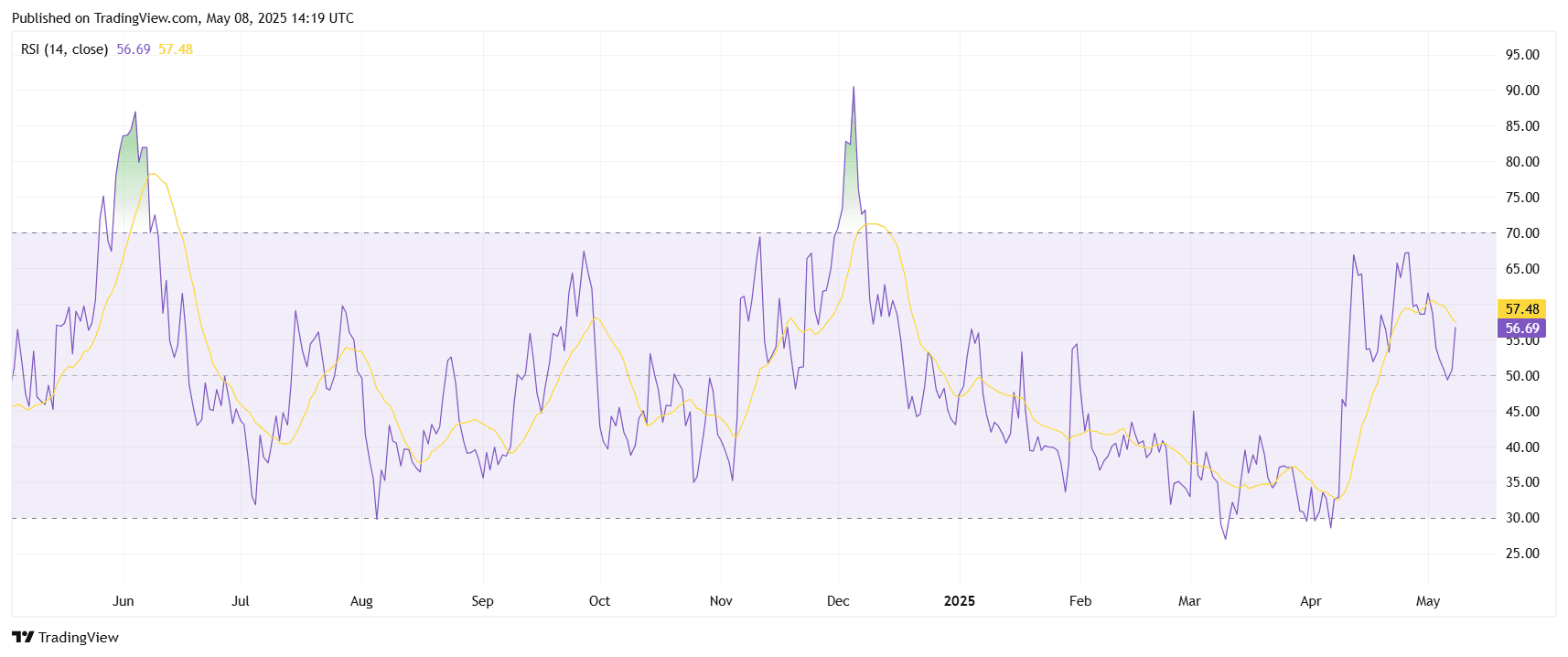
Task: Click the purple 56.69 legend value
Action: (134, 49)
